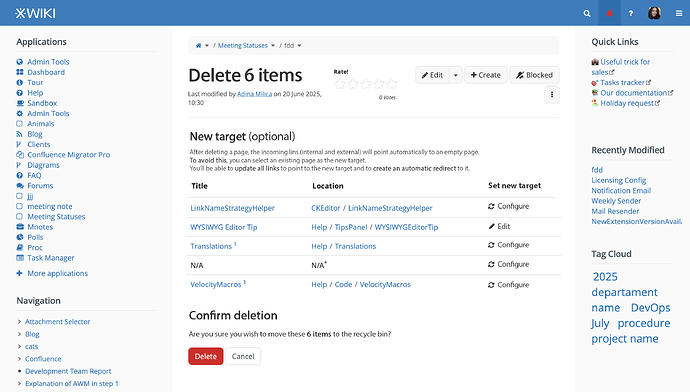Configure new target for LinkNameStrategyHelper

coord(508,206)
